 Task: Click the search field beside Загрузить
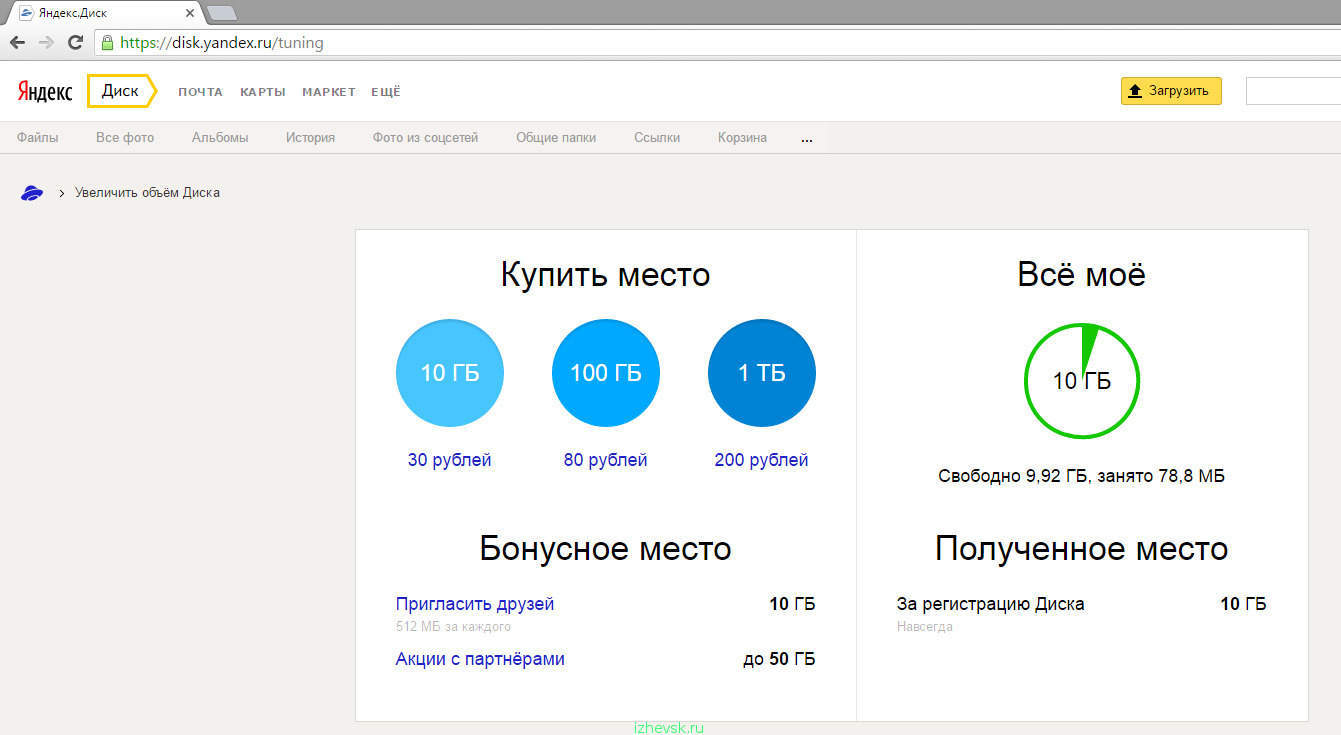[x=1293, y=91]
